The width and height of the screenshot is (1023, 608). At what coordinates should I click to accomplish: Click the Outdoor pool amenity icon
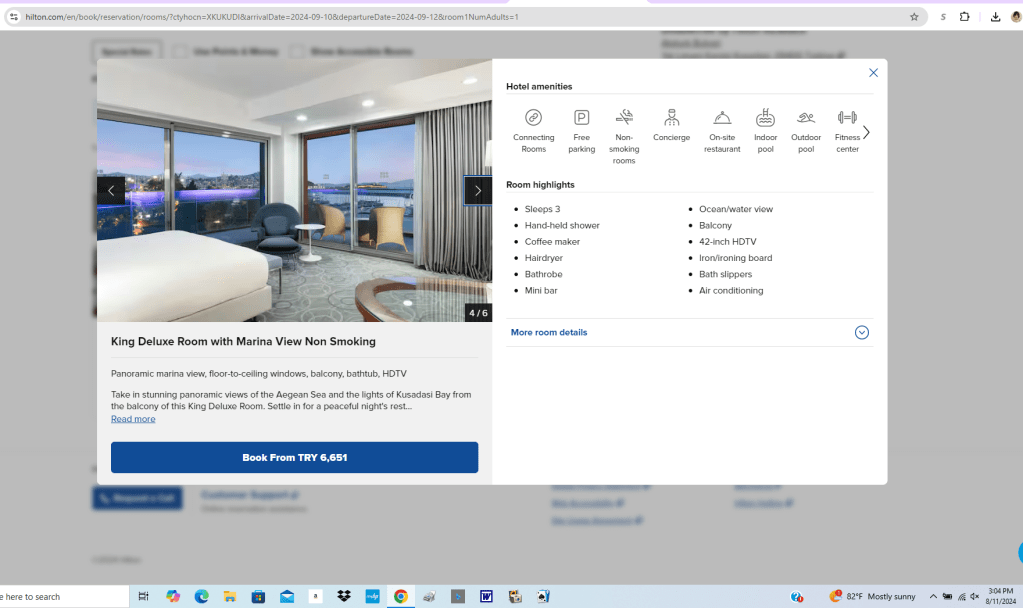(x=806, y=117)
